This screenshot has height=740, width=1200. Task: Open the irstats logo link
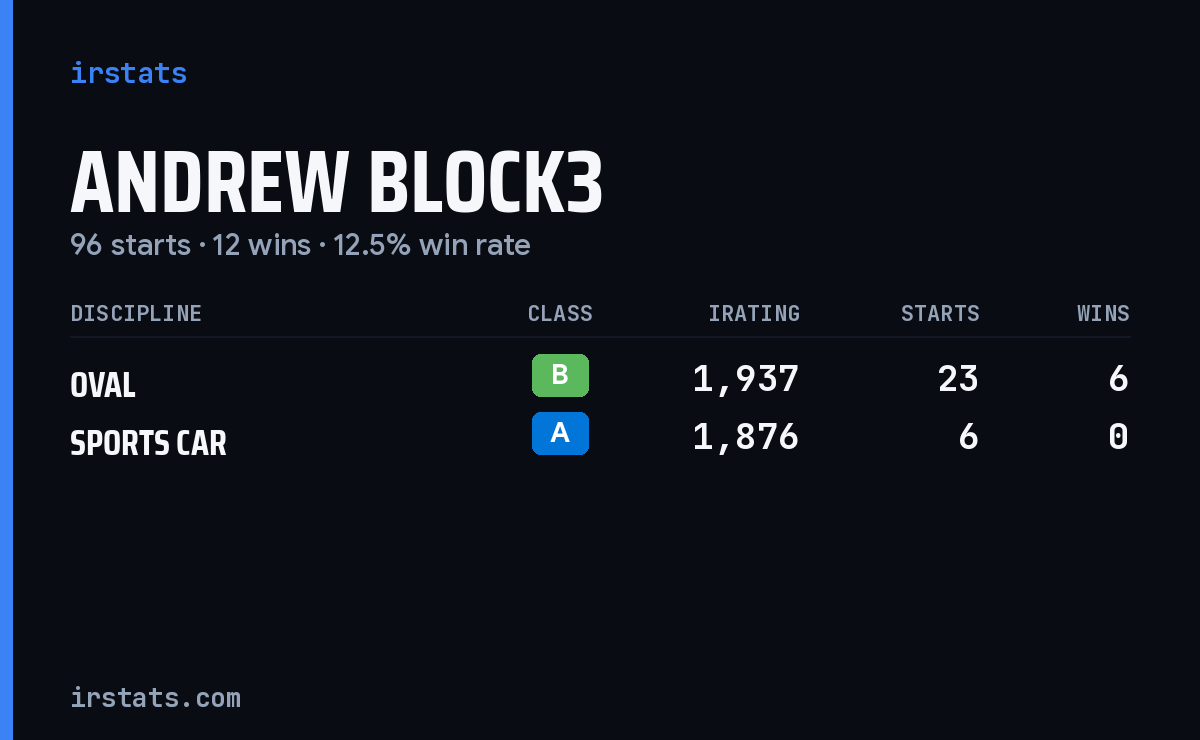(128, 73)
